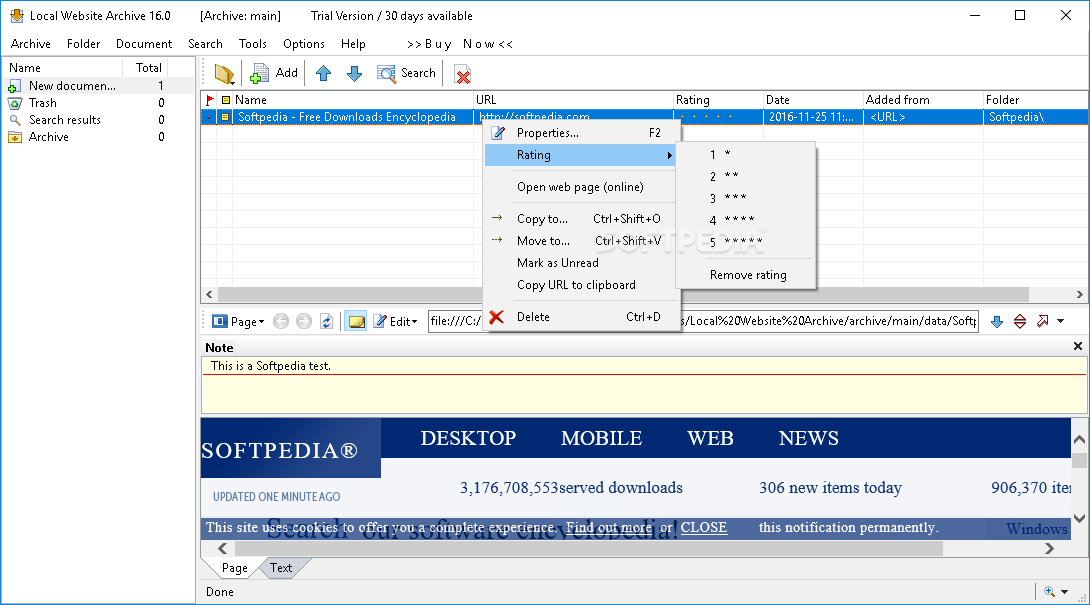Choose Copy to... in context menu
This screenshot has height=605, width=1090.
point(581,219)
